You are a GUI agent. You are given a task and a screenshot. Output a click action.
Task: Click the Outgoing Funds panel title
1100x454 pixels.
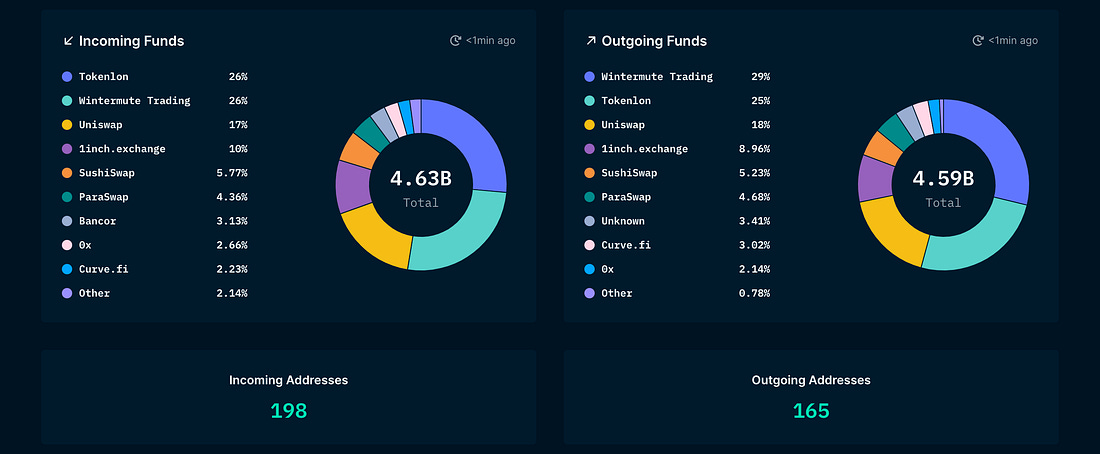654,41
